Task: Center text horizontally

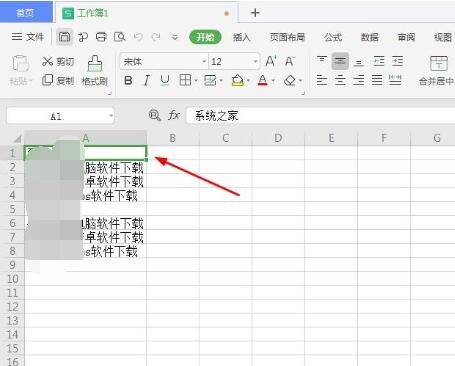Action: pos(340,80)
